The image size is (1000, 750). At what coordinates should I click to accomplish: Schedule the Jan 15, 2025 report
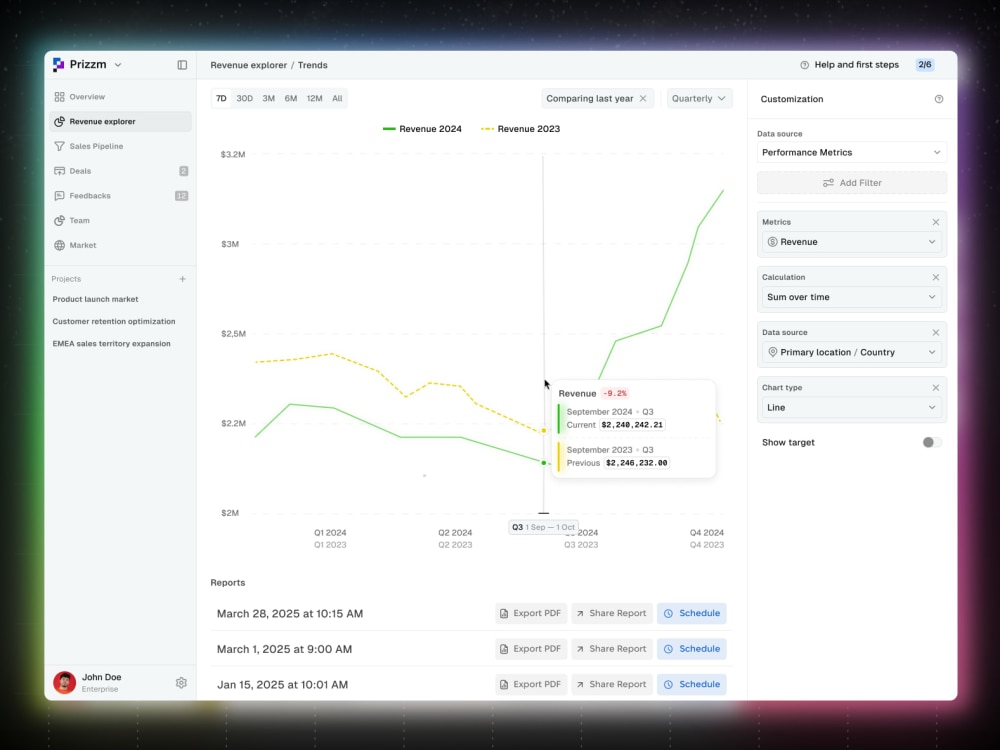[x=692, y=684]
